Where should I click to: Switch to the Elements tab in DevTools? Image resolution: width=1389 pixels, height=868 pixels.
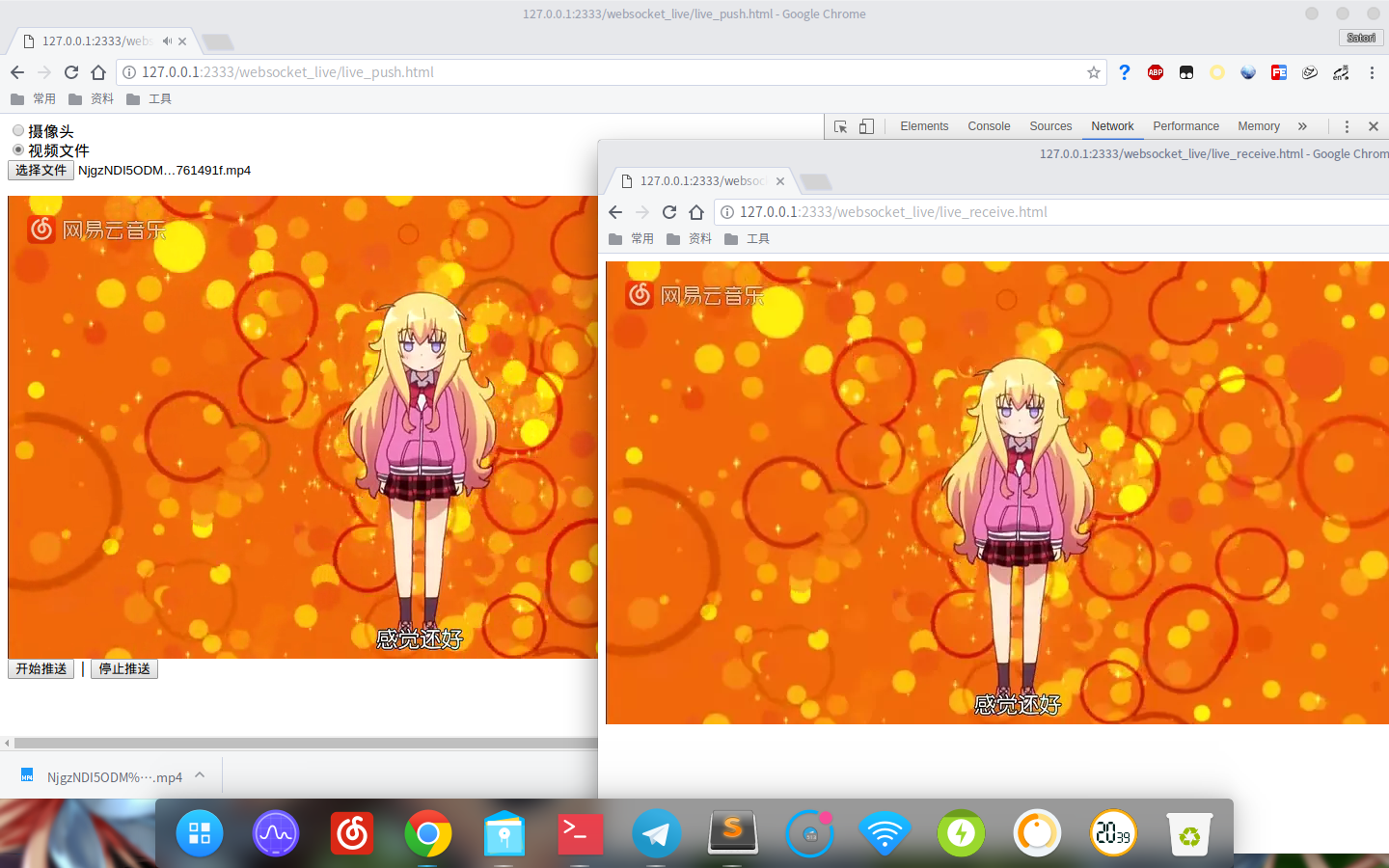click(x=924, y=126)
